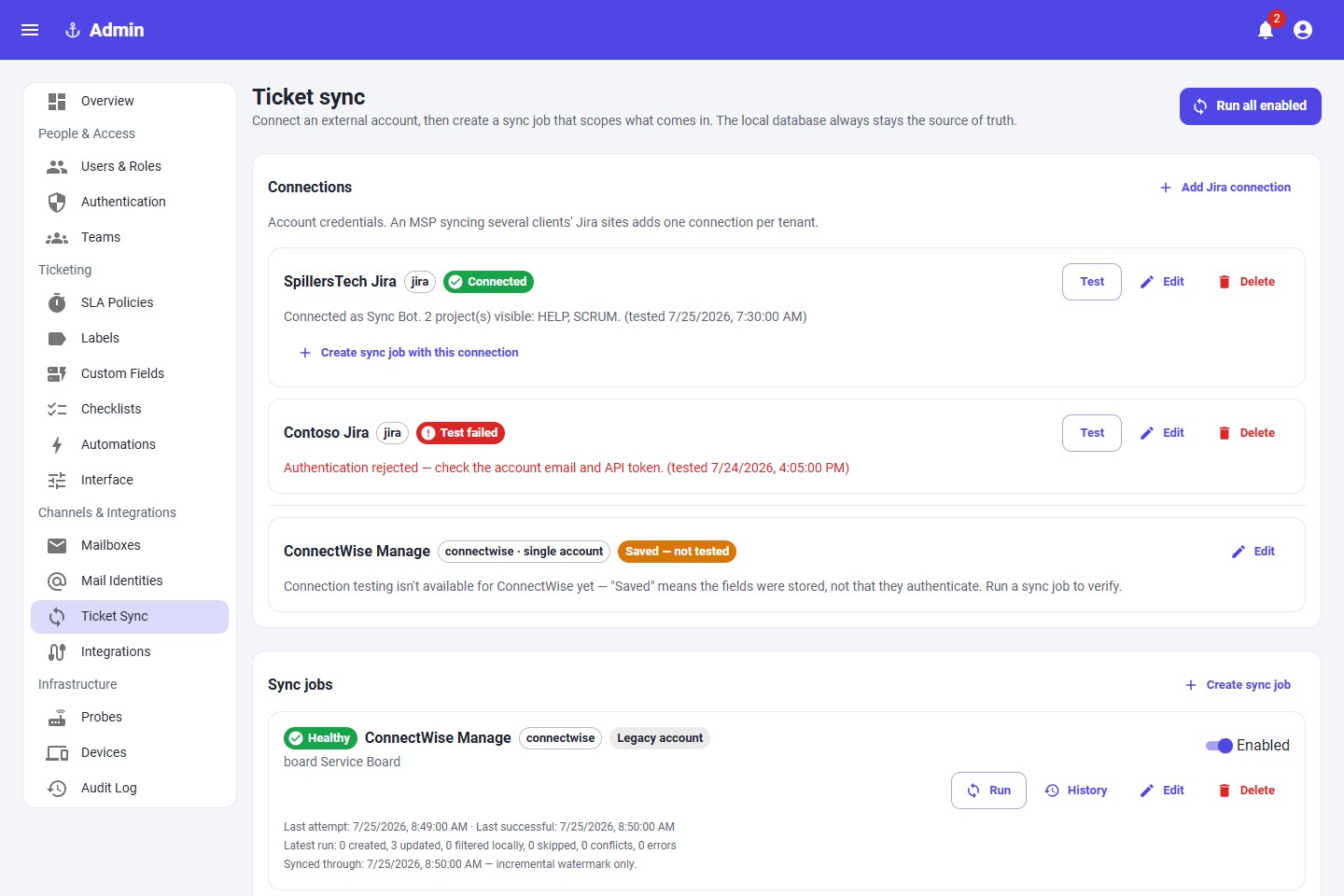Click the Ticket Sync arrows icon
Screen dimensions: 1344x896
[57, 616]
